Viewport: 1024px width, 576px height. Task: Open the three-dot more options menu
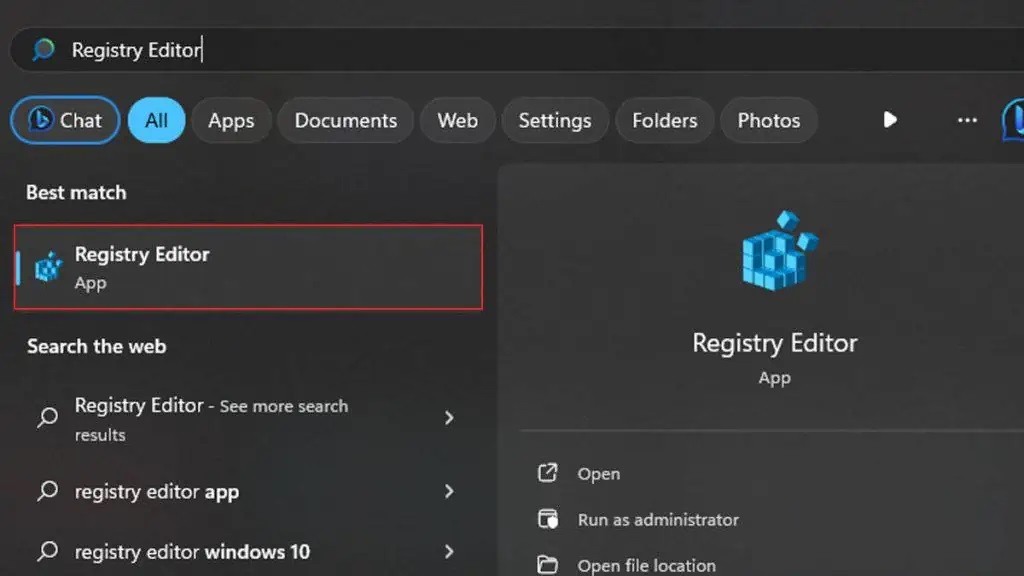[967, 120]
